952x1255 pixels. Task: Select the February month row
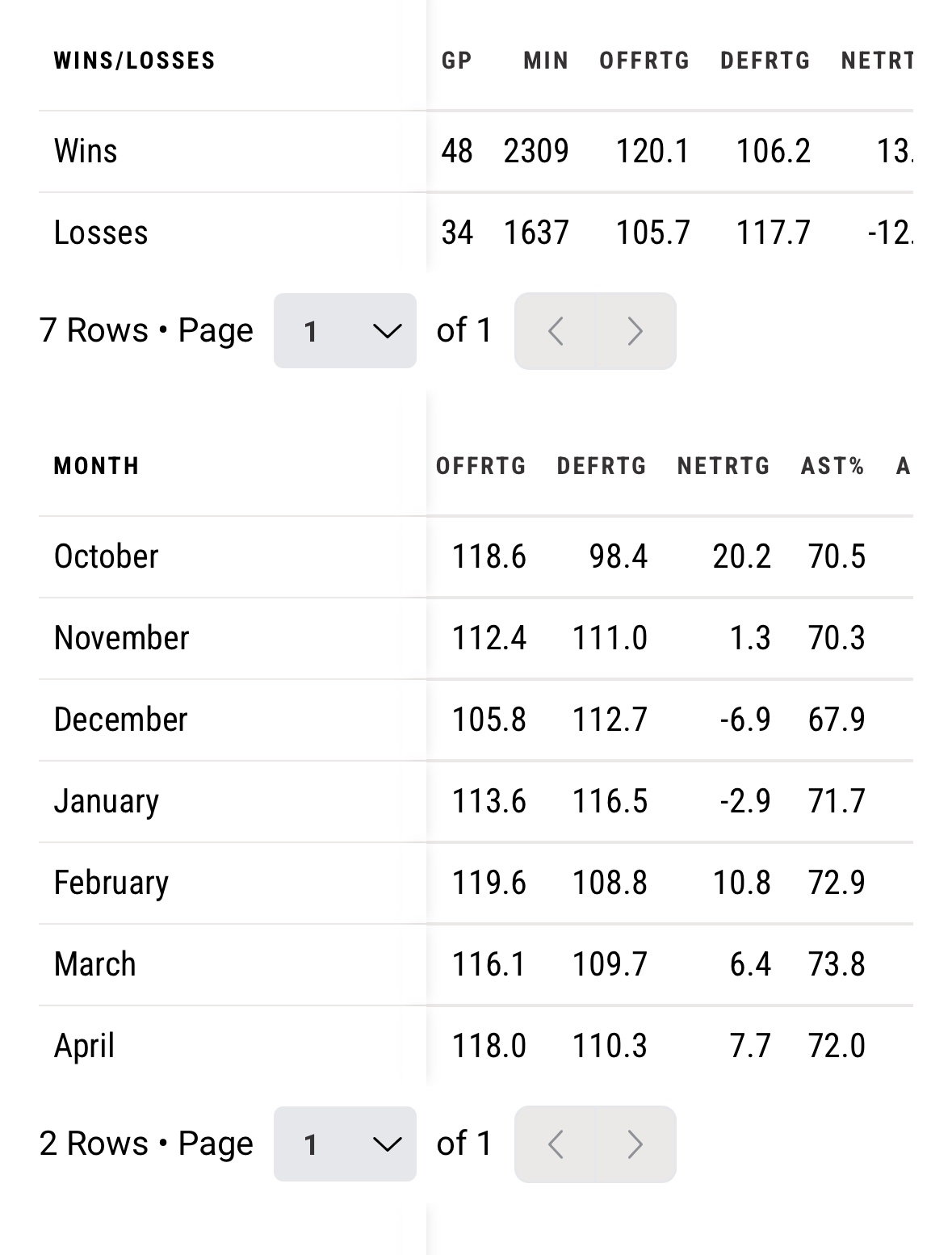476,884
